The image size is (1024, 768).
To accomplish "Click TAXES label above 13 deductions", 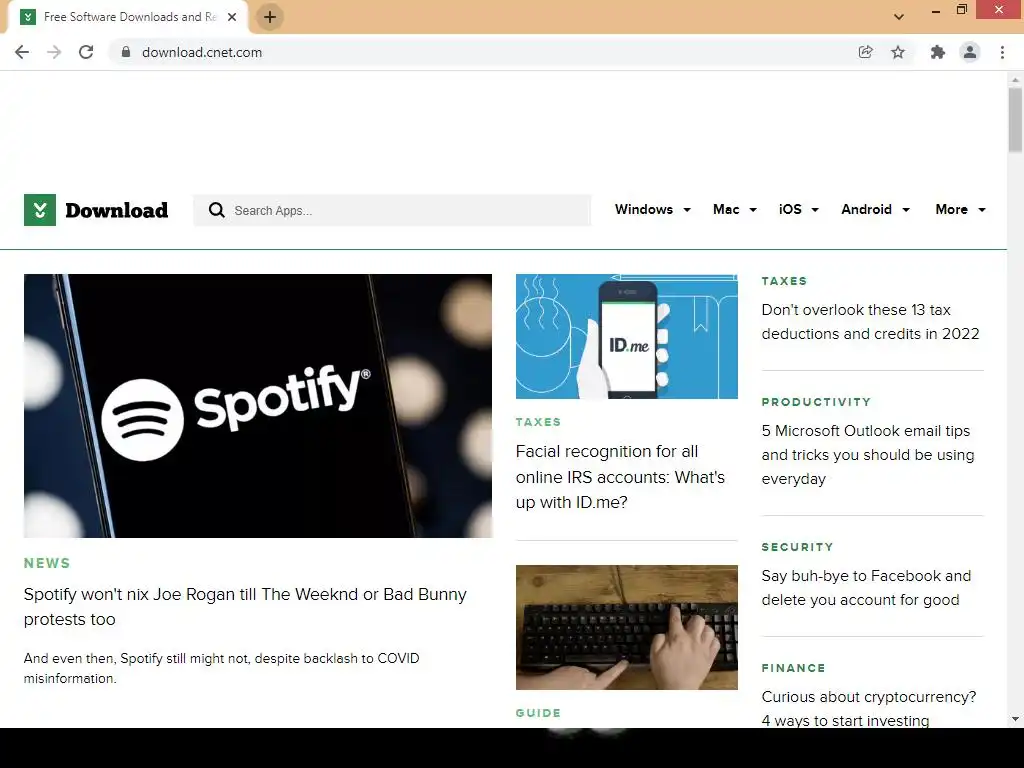I will [784, 281].
